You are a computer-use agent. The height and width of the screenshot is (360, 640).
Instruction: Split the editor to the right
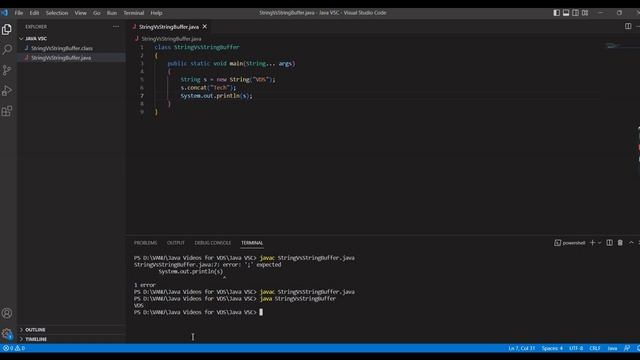[x=628, y=27]
